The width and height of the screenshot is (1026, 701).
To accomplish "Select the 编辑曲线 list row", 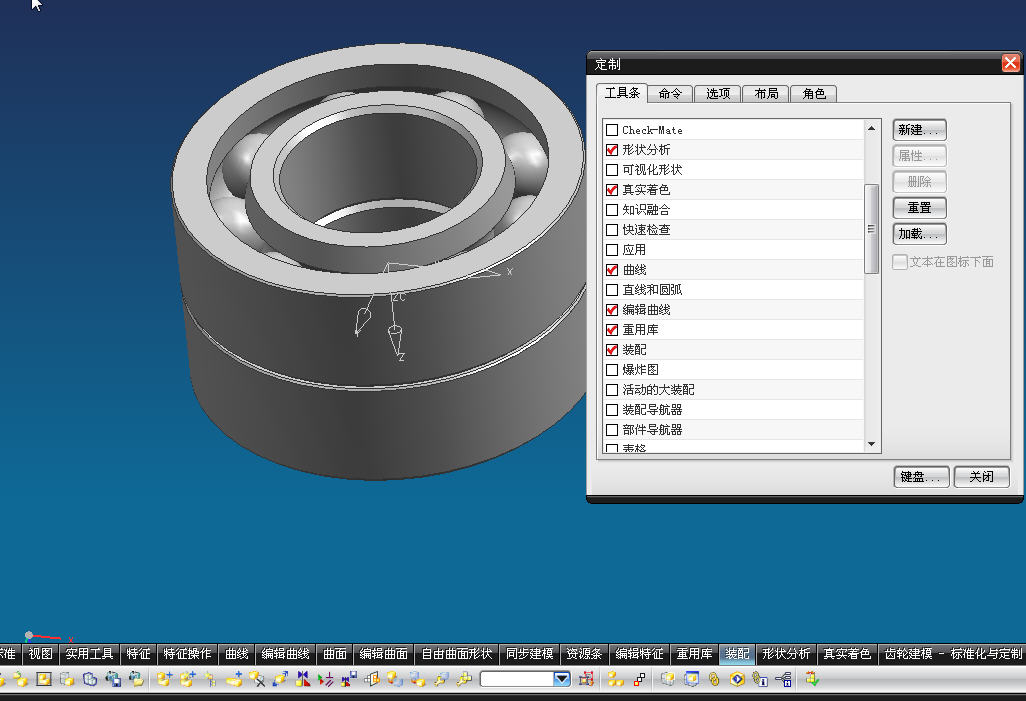I will (734, 310).
